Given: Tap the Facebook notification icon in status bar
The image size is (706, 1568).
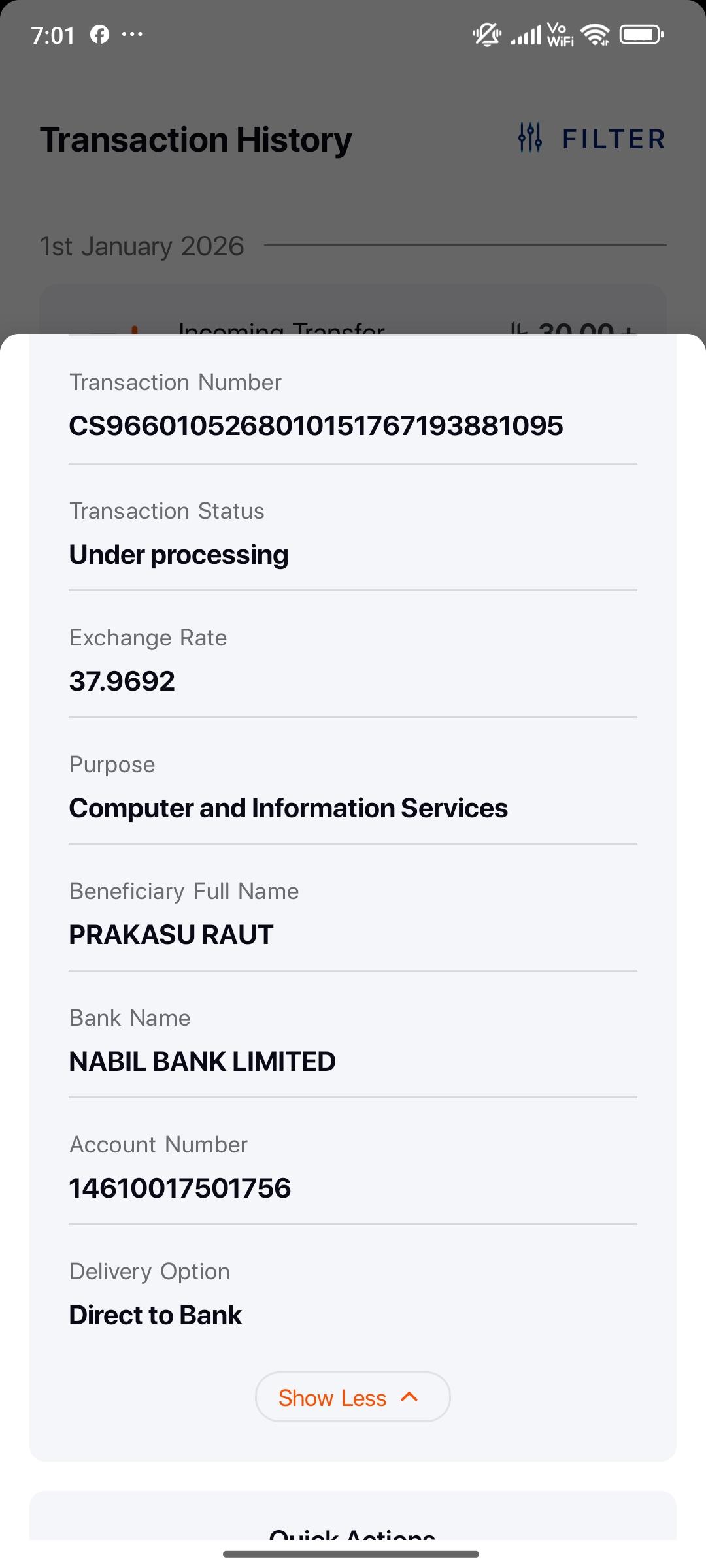Looking at the screenshot, I should coord(99,35).
